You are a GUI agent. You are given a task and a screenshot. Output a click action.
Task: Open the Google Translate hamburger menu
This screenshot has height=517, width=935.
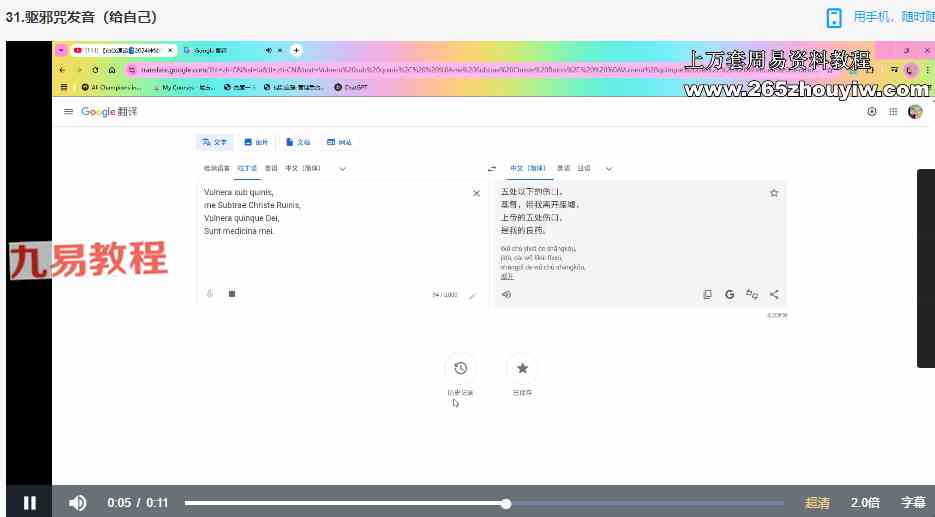[68, 112]
